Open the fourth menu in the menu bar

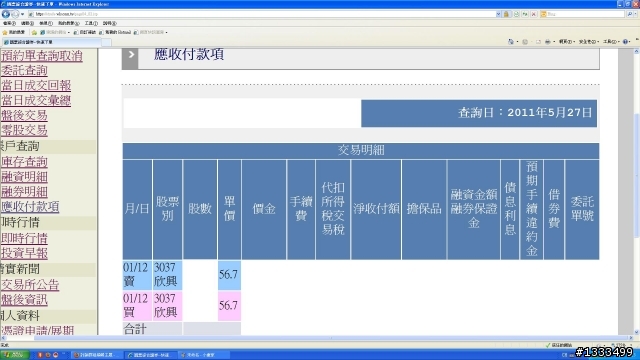(x=69, y=23)
